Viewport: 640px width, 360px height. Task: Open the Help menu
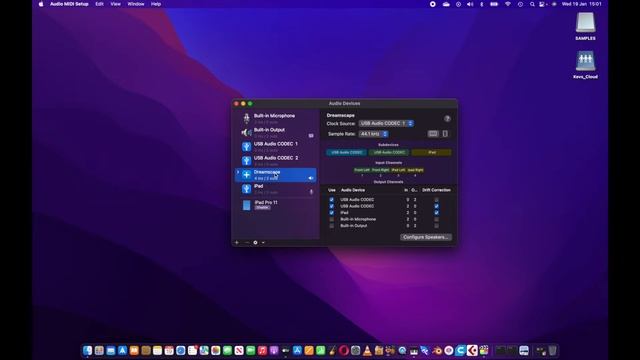coord(156,4)
